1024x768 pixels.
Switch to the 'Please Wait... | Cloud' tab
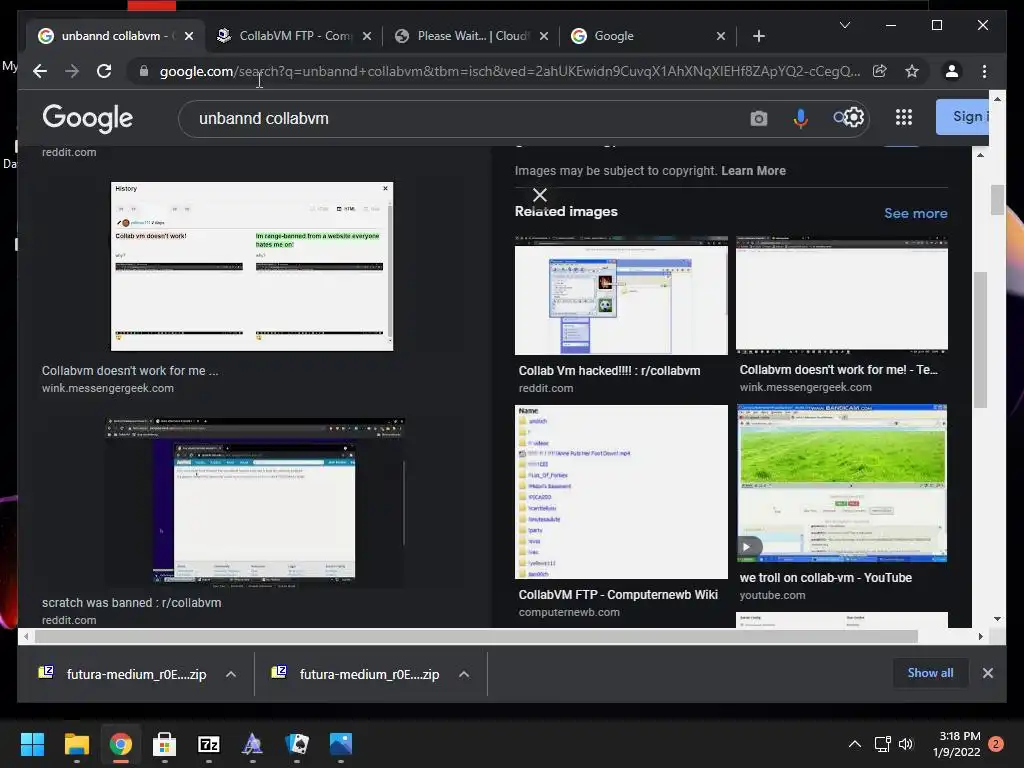(472, 36)
